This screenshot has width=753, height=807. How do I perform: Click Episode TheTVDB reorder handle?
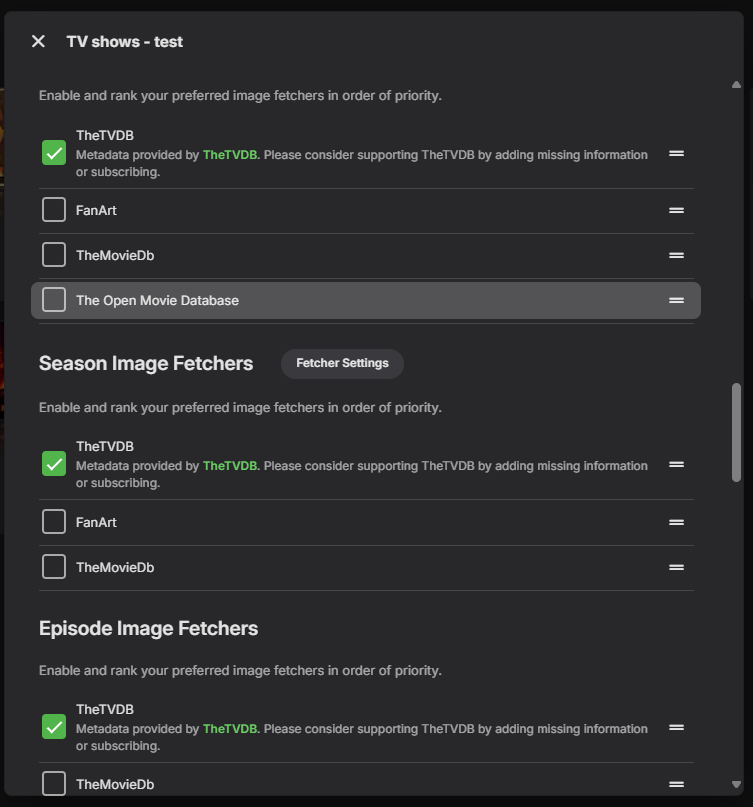(676, 727)
